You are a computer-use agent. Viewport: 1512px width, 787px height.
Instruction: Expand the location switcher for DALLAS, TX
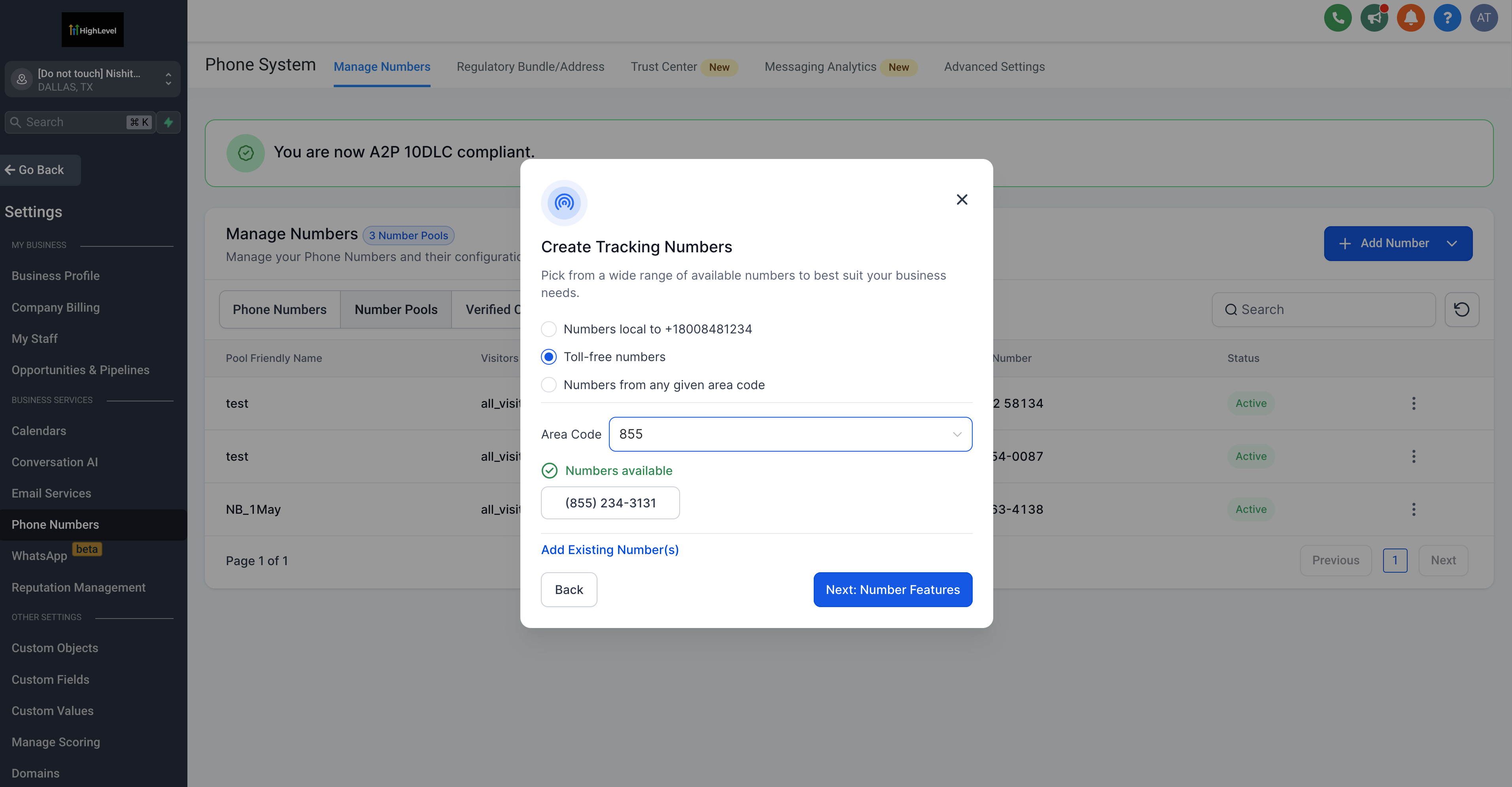point(92,79)
